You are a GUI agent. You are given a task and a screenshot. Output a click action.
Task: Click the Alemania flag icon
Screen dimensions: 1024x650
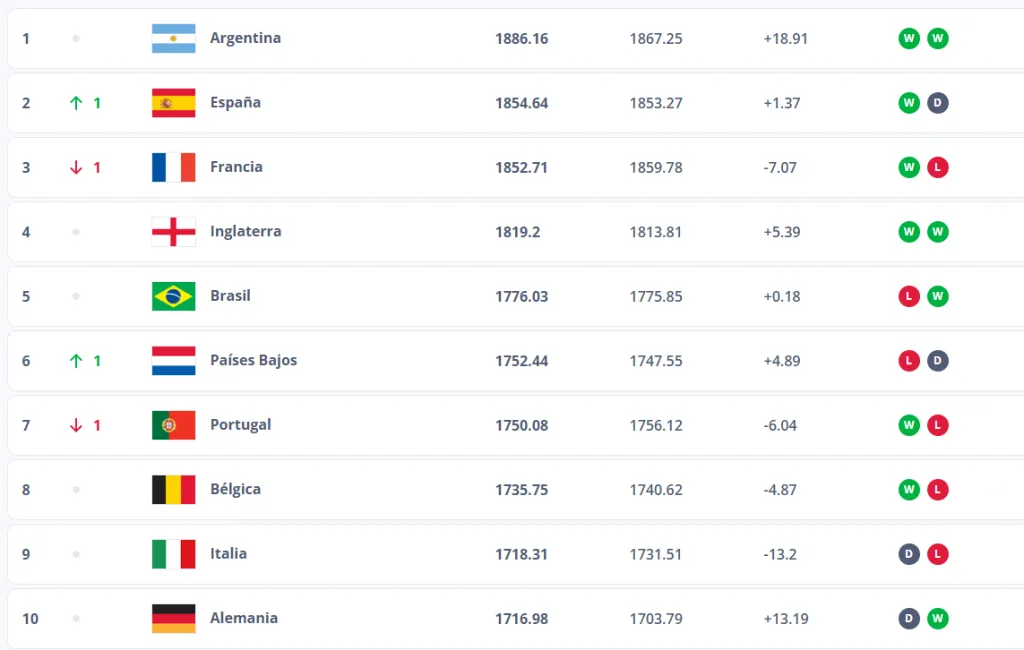(173, 619)
